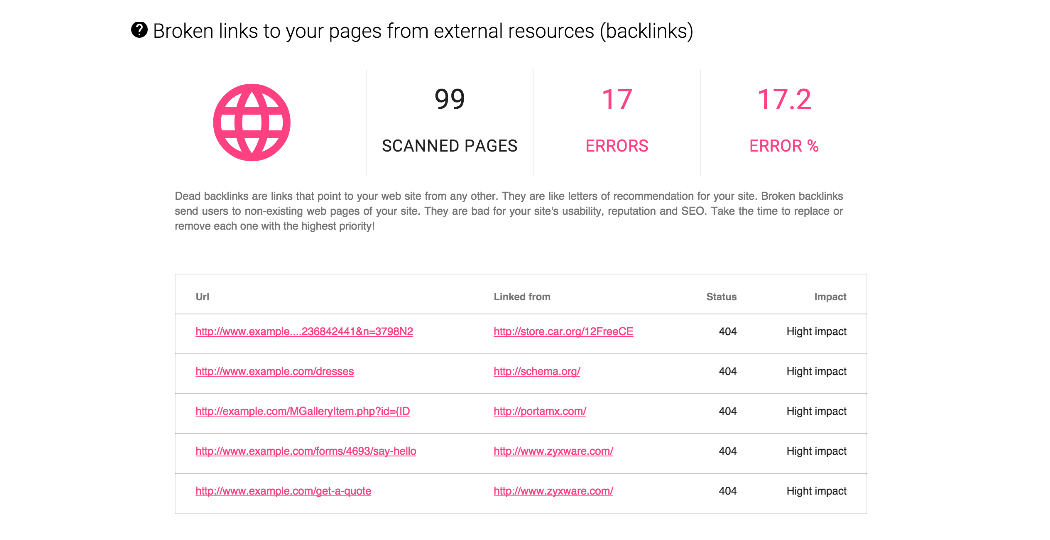Open the MGalleryItem.php URL link
The width and height of the screenshot is (1050, 540).
(x=303, y=411)
